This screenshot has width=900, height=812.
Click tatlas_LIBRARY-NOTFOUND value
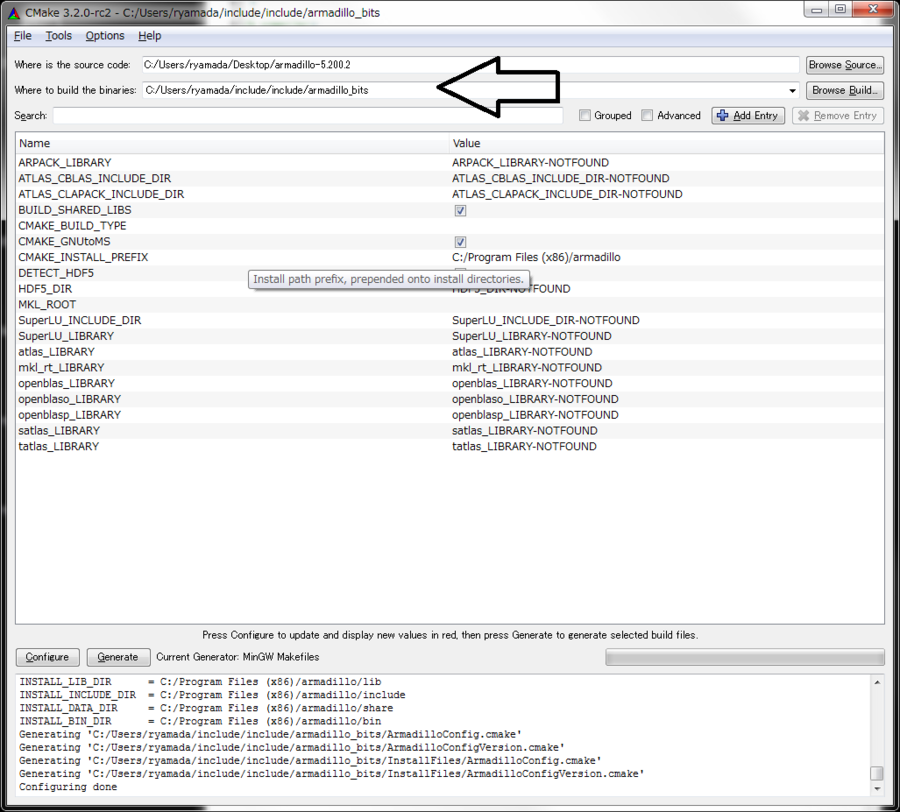pyautogui.click(x=525, y=446)
